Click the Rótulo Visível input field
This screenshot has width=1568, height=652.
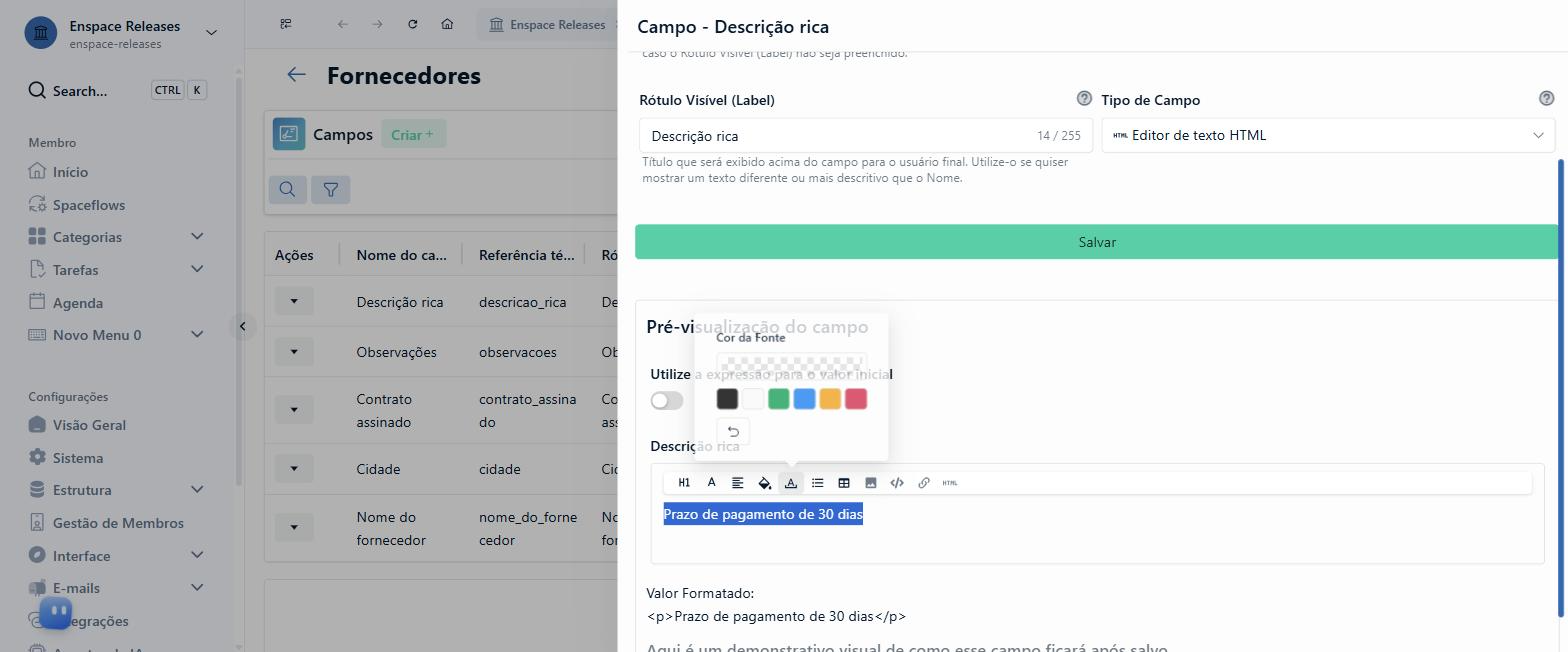click(866, 135)
